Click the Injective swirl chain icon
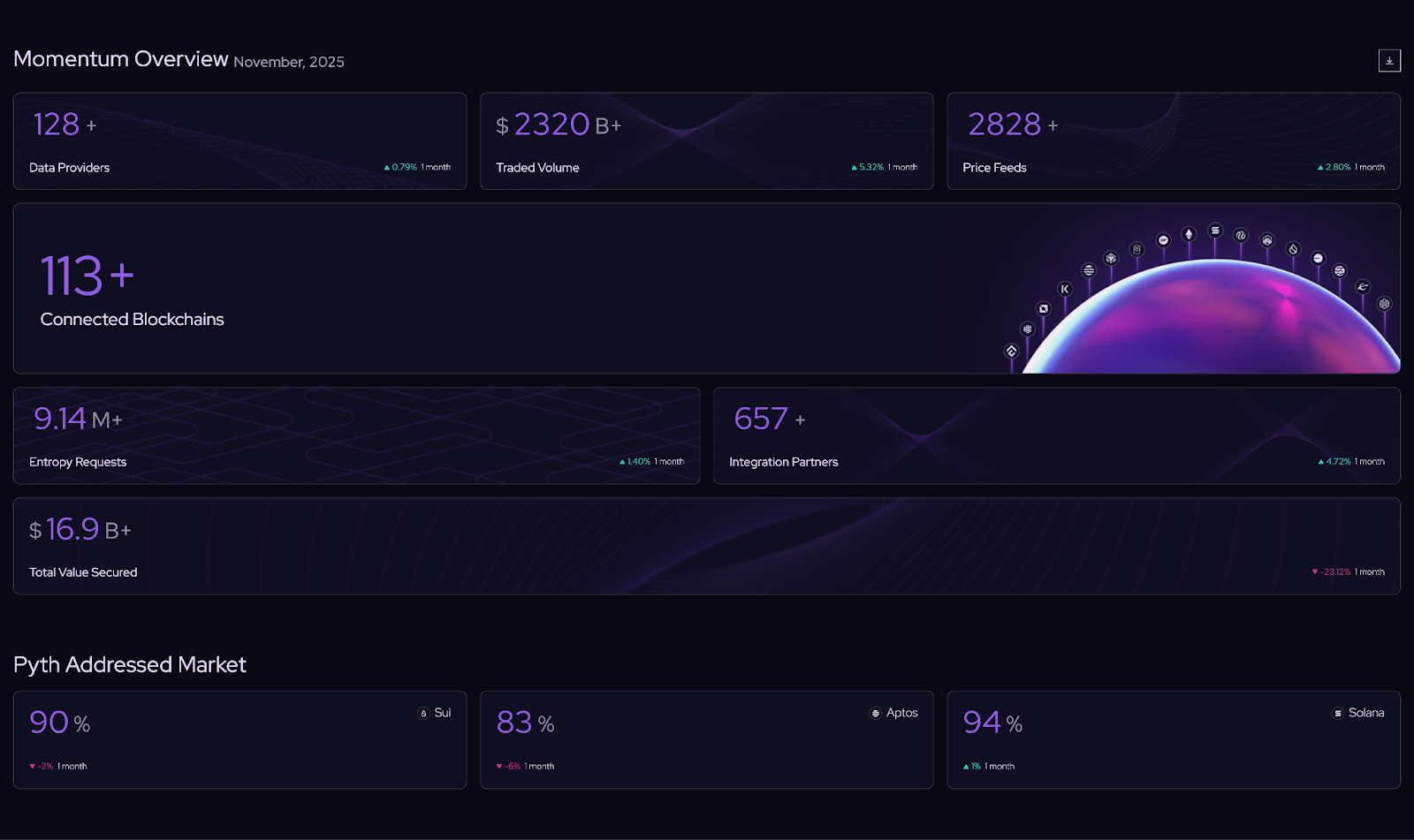Viewport: 1414px width, 840px height. 1241,235
